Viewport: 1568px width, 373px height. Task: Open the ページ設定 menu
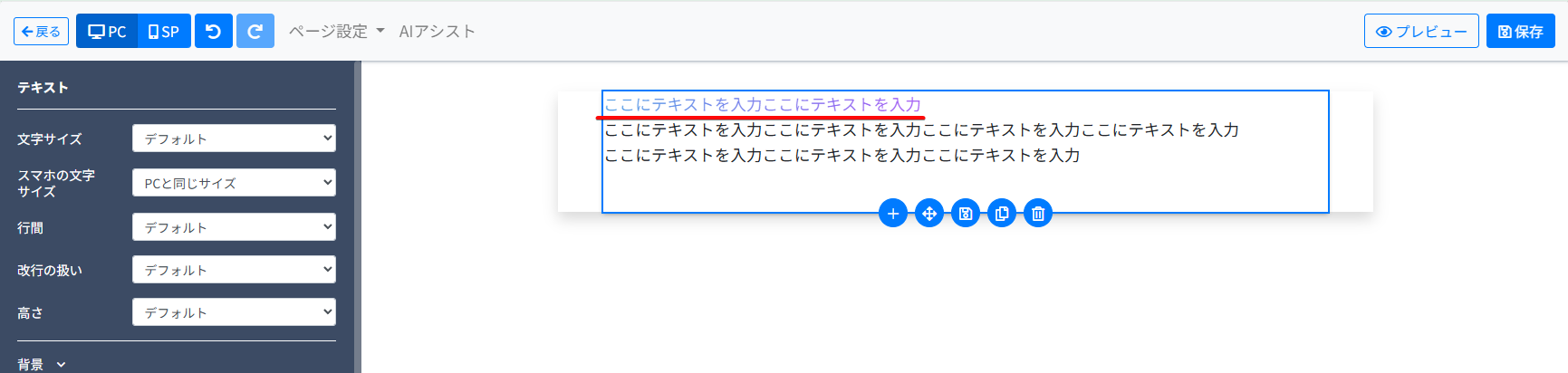(x=337, y=32)
